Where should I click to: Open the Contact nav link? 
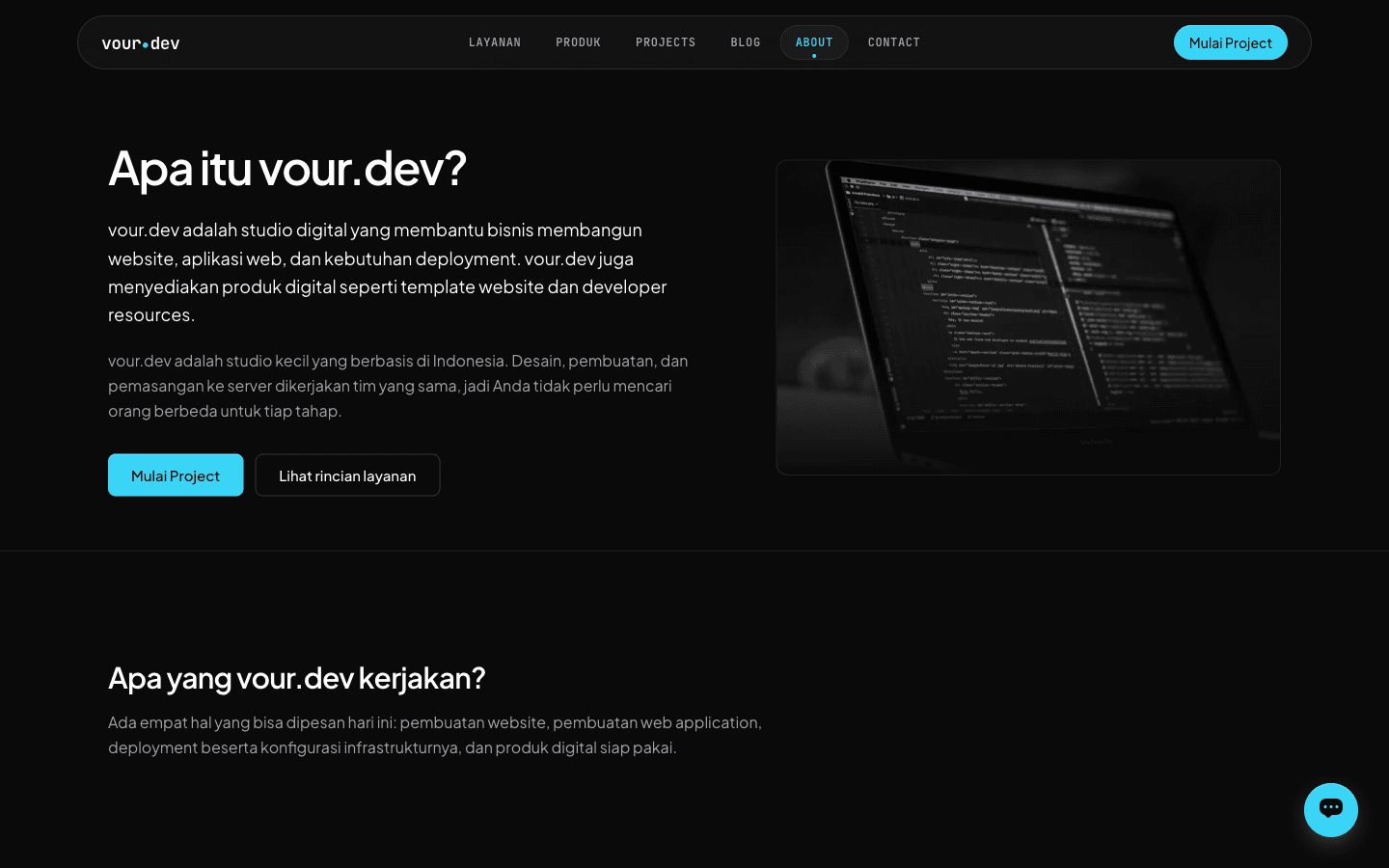pos(894,42)
